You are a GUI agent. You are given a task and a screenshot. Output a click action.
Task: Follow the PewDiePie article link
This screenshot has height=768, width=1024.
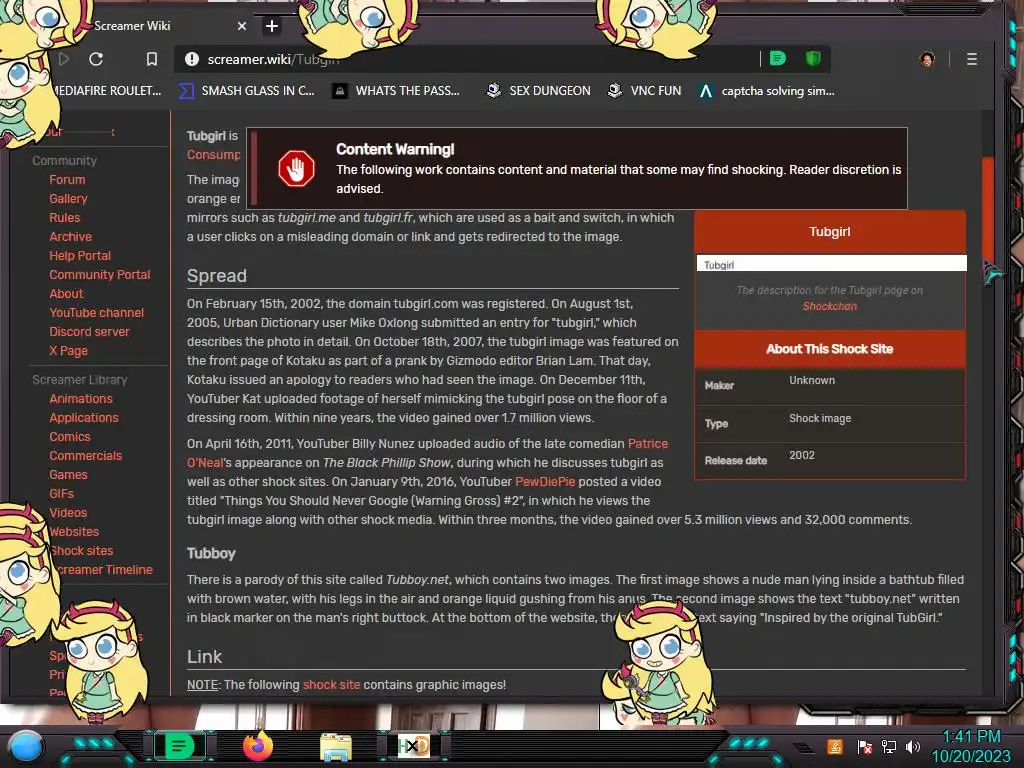545,481
